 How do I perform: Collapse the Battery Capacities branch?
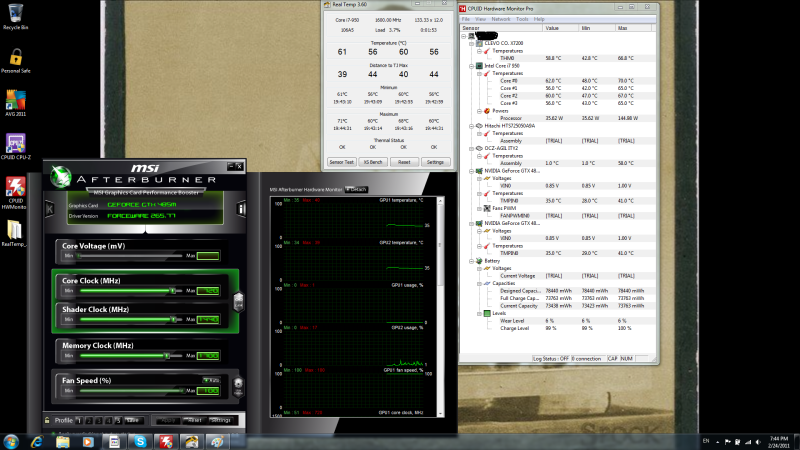click(x=479, y=283)
